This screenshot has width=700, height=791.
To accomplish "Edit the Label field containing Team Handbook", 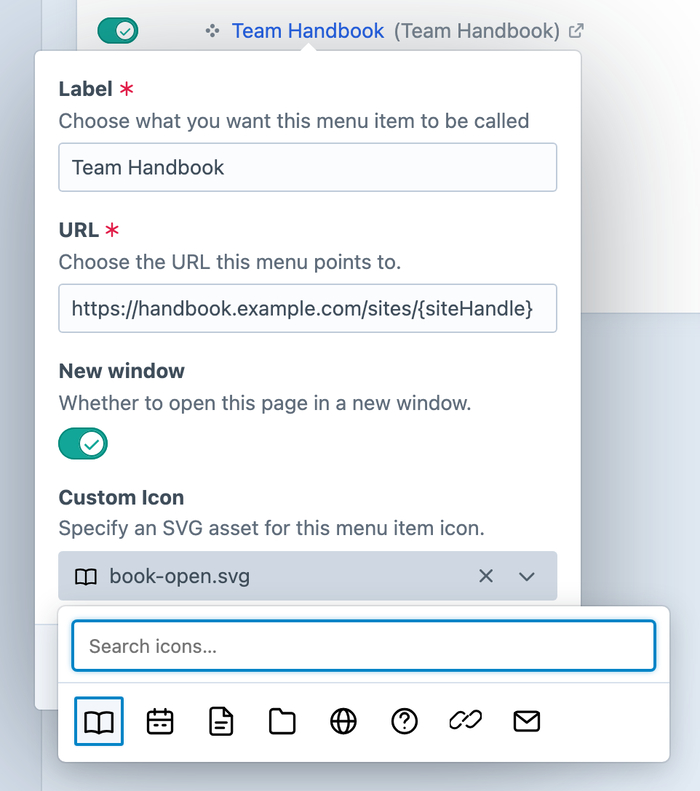I will click(x=308, y=167).
